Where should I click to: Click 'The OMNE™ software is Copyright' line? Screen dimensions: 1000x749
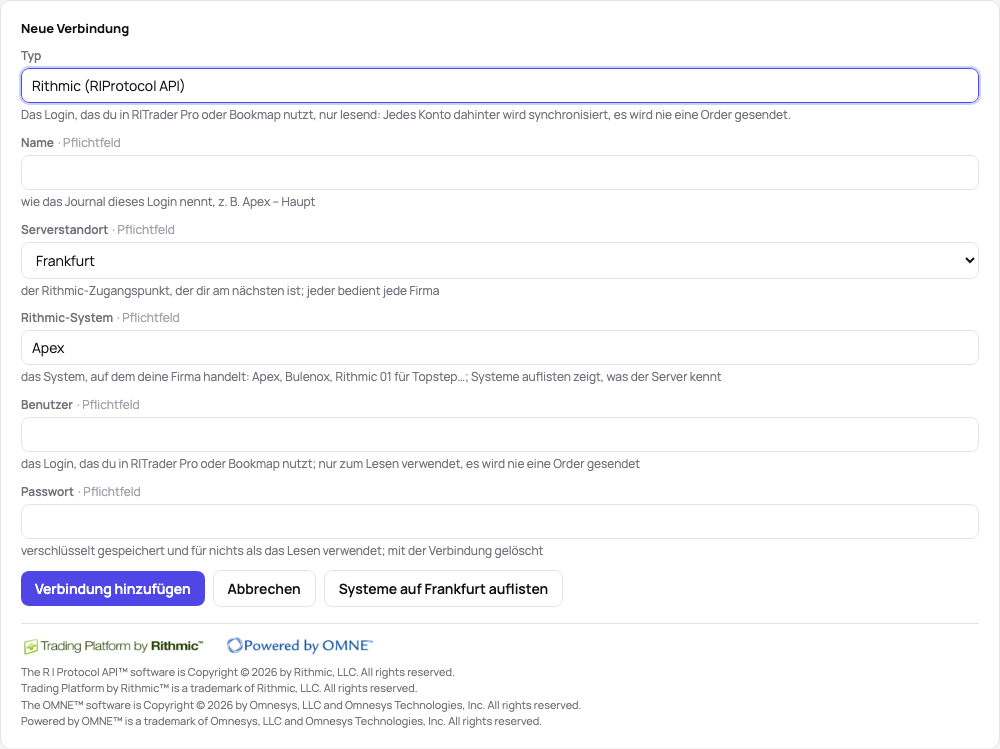click(301, 705)
